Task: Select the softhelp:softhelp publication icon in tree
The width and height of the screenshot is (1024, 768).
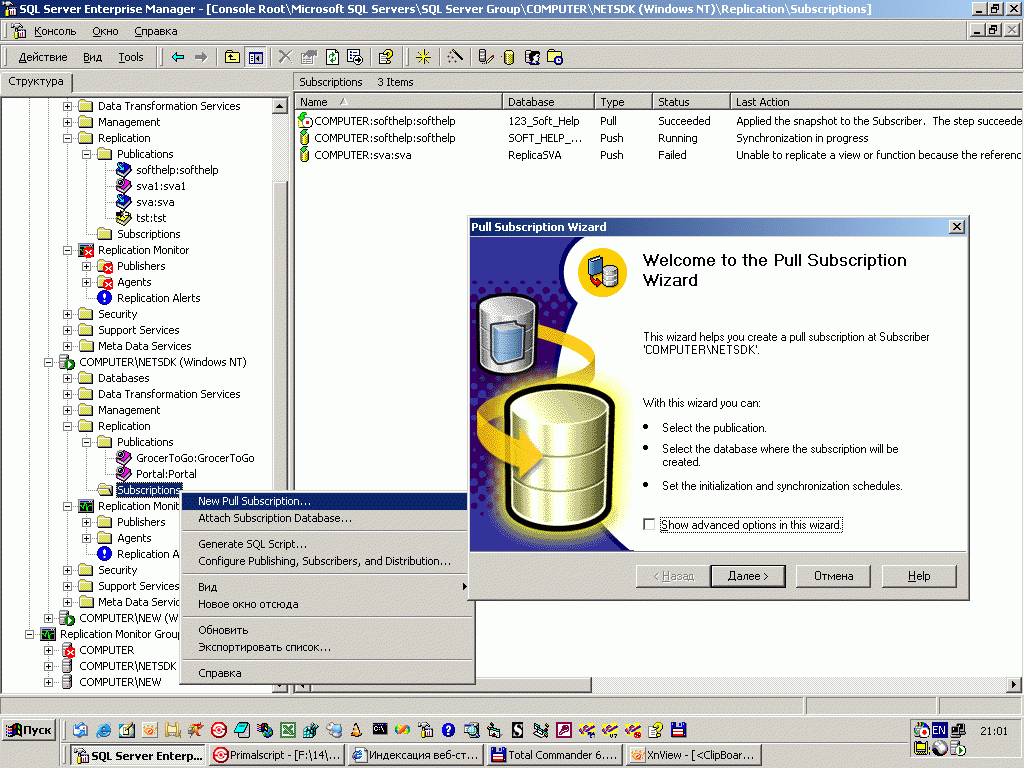Action: click(123, 170)
